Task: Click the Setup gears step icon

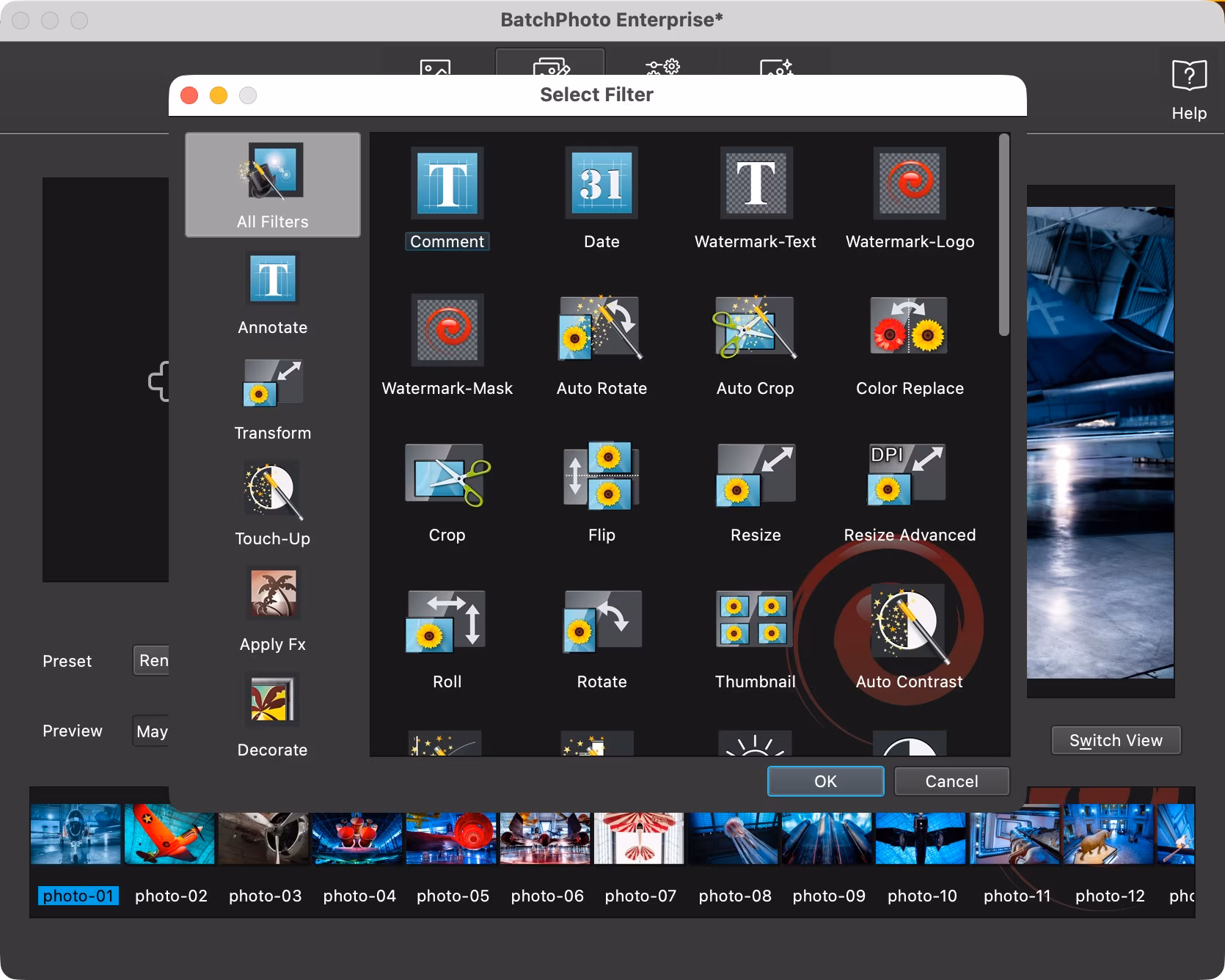Action: (x=662, y=67)
